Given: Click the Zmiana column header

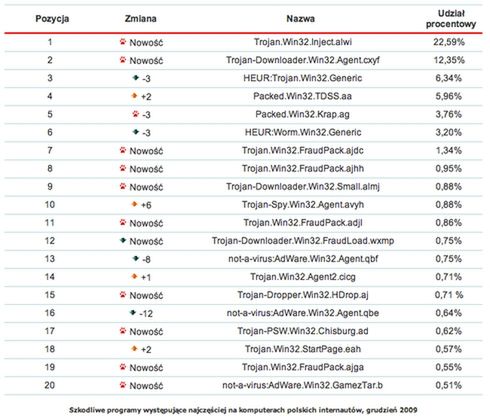Looking at the screenshot, I should [x=141, y=19].
